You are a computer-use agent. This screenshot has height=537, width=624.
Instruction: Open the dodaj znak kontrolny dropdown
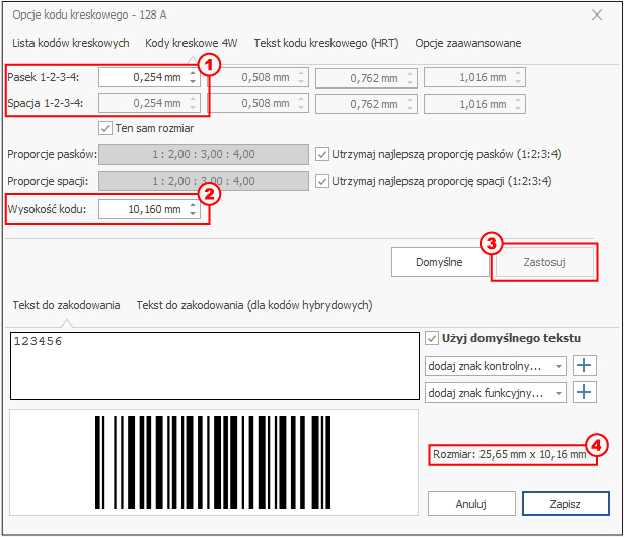[495, 366]
